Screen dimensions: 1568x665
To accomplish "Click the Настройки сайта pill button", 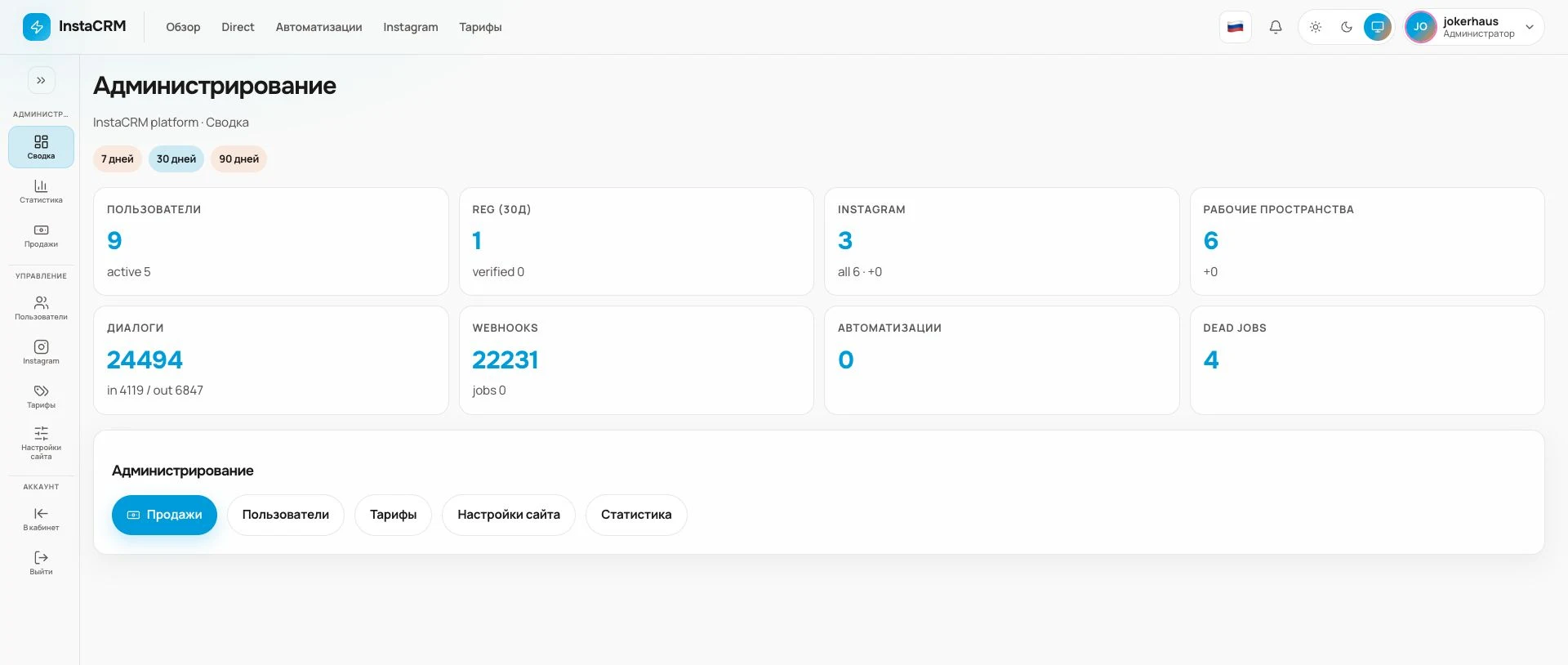I will 509,515.
